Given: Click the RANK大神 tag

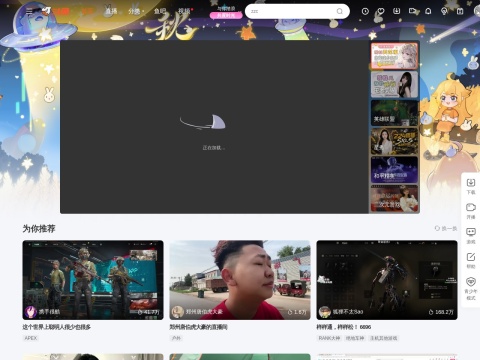Looking at the screenshot, I should coord(329,338).
